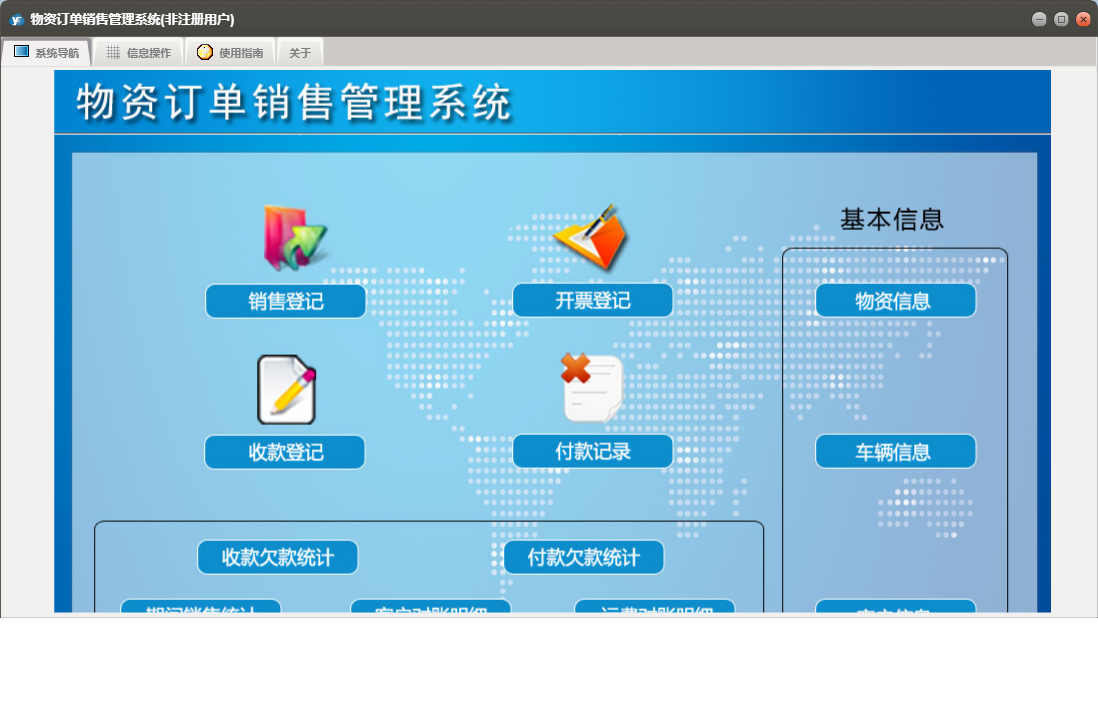Select the 关于 tab
1098x719 pixels.
(300, 53)
